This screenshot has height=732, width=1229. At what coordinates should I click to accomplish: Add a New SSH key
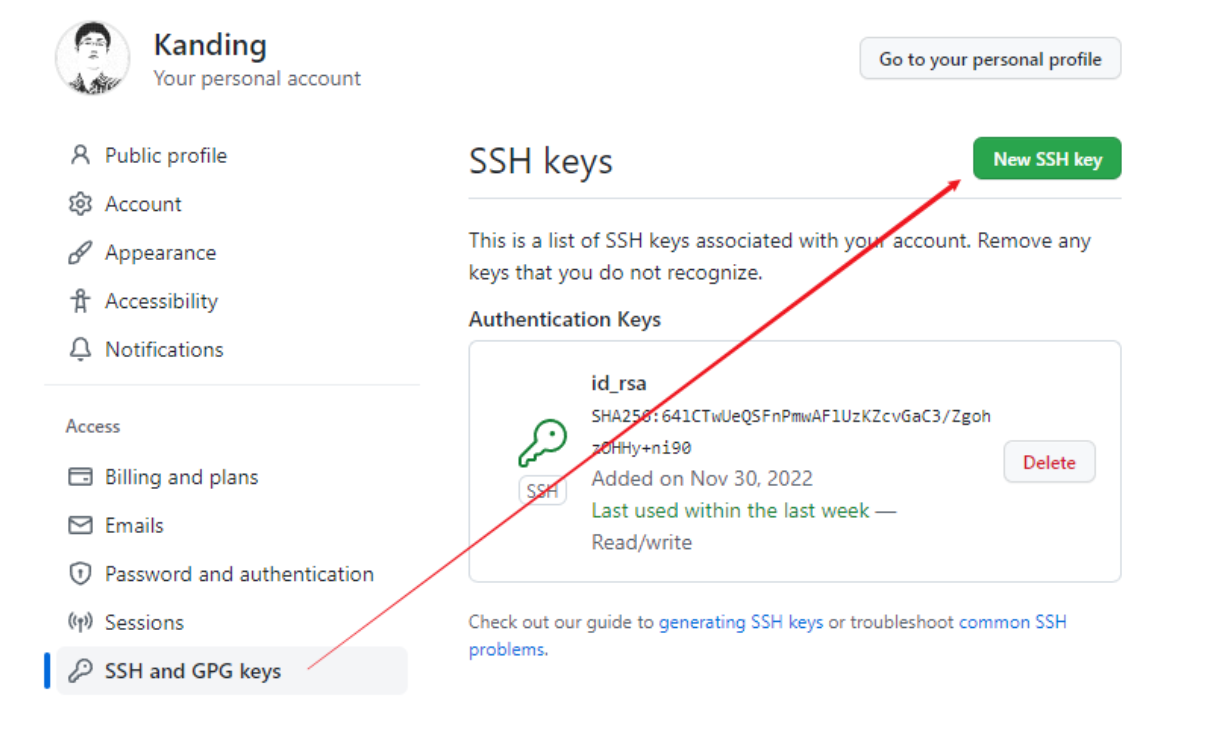point(1047,159)
